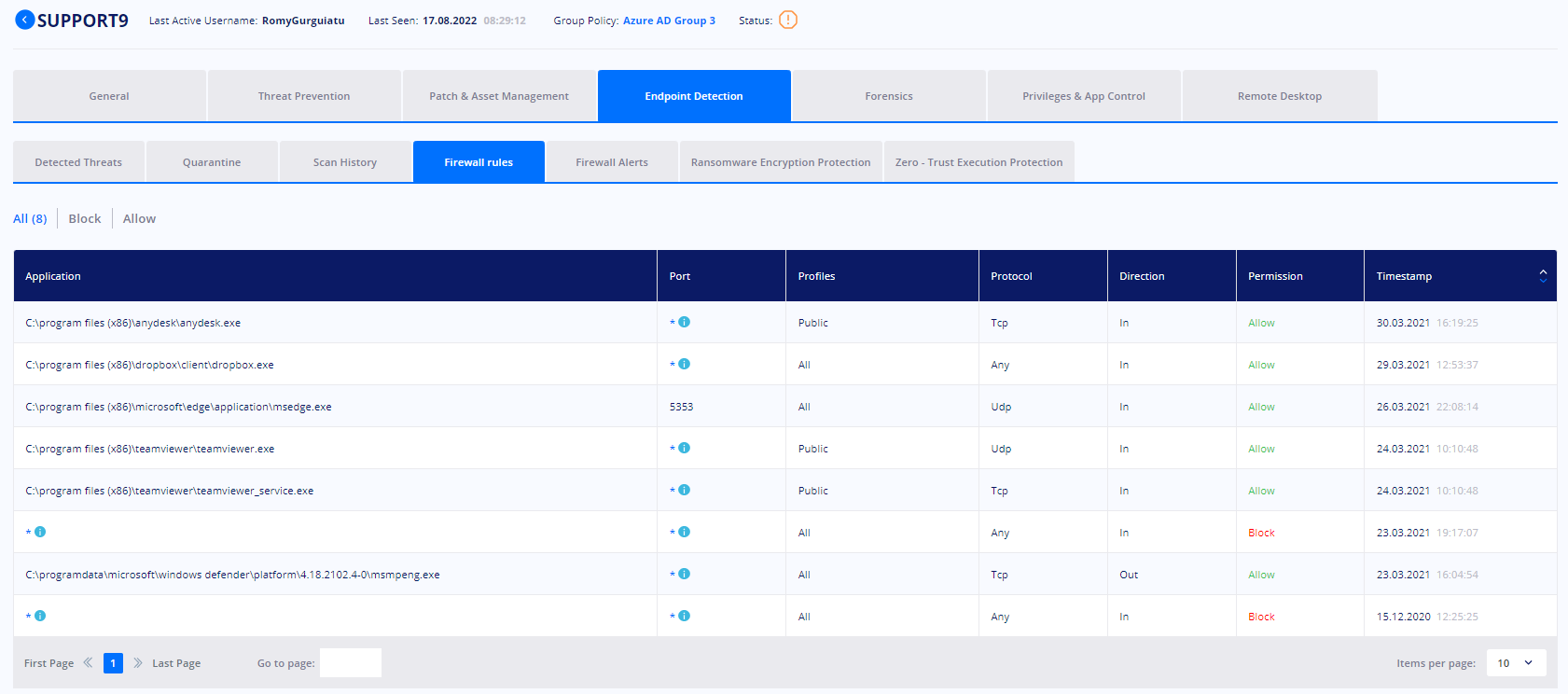This screenshot has height=694, width=1568.
Task: Click Last Page link
Action: [x=176, y=663]
